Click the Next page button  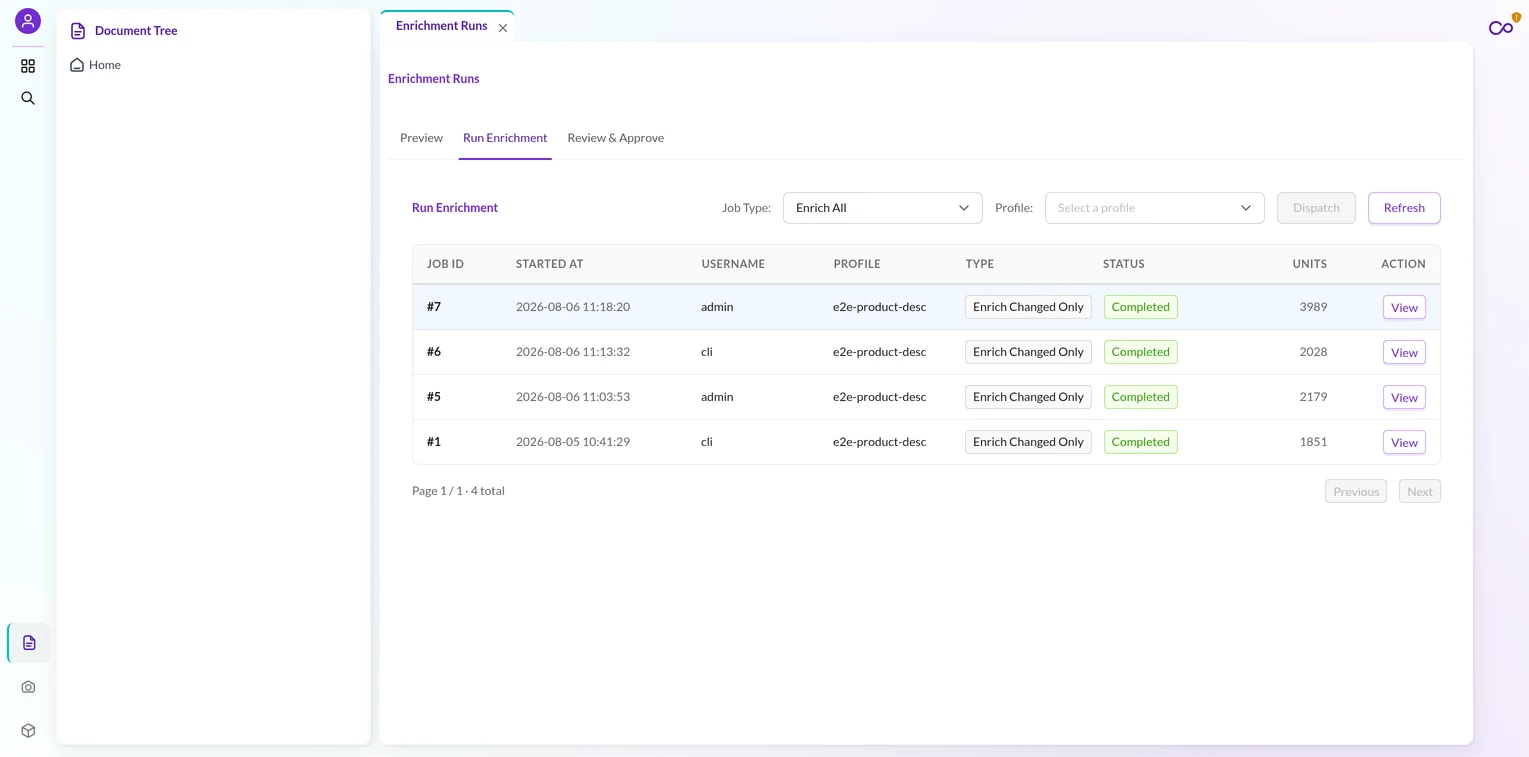click(1419, 491)
